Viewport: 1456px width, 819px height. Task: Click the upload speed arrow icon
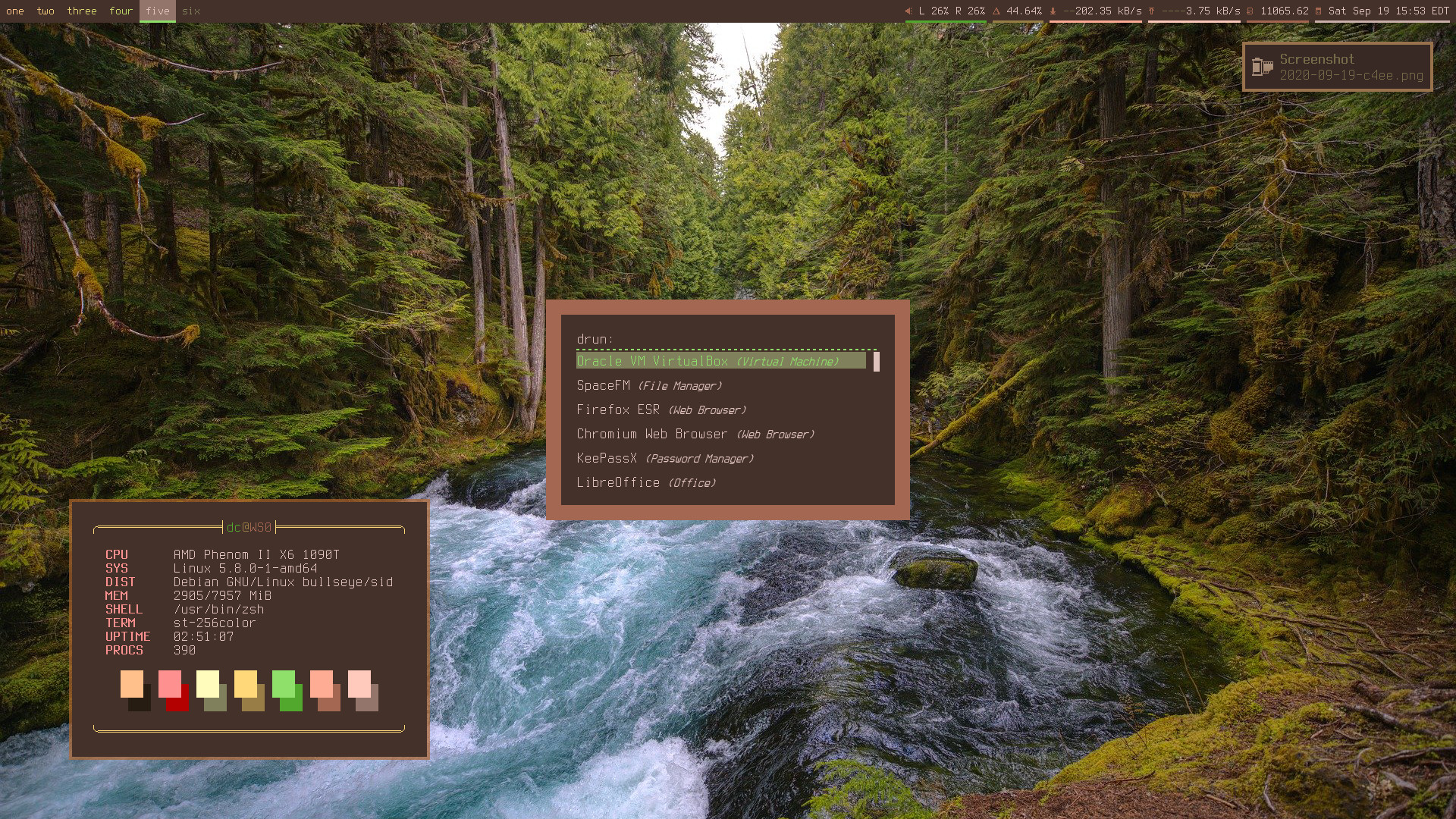click(1151, 11)
